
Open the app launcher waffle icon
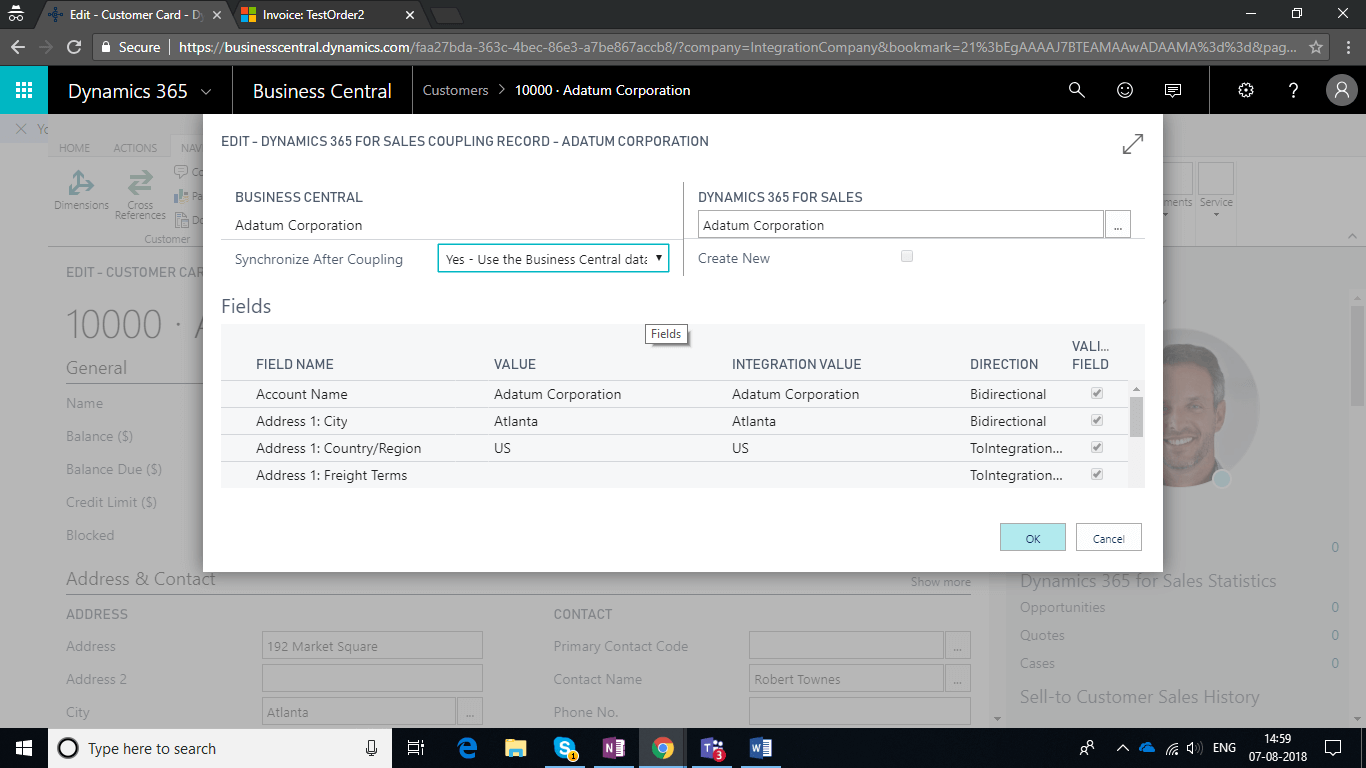pyautogui.click(x=24, y=90)
